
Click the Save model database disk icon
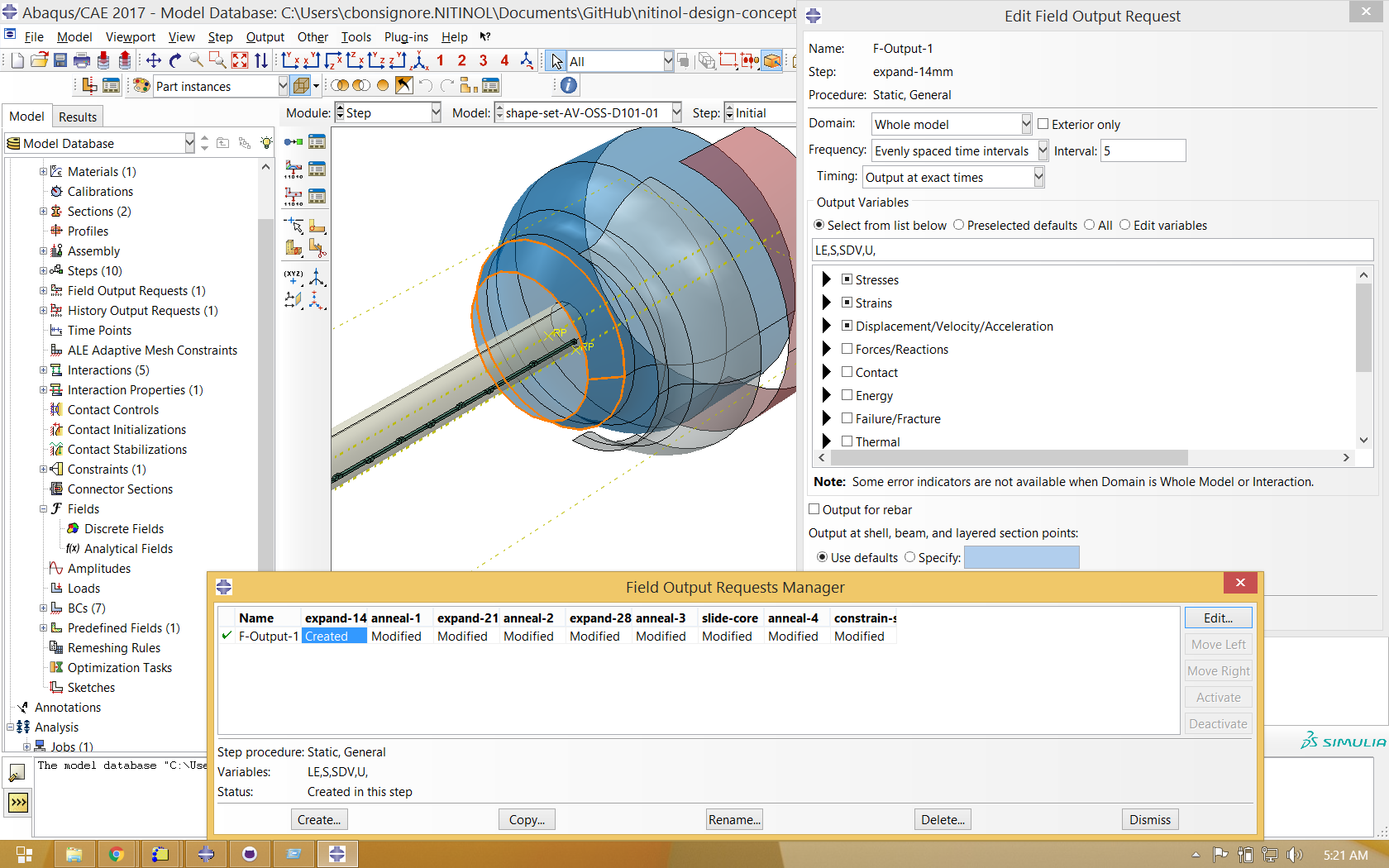coord(60,60)
